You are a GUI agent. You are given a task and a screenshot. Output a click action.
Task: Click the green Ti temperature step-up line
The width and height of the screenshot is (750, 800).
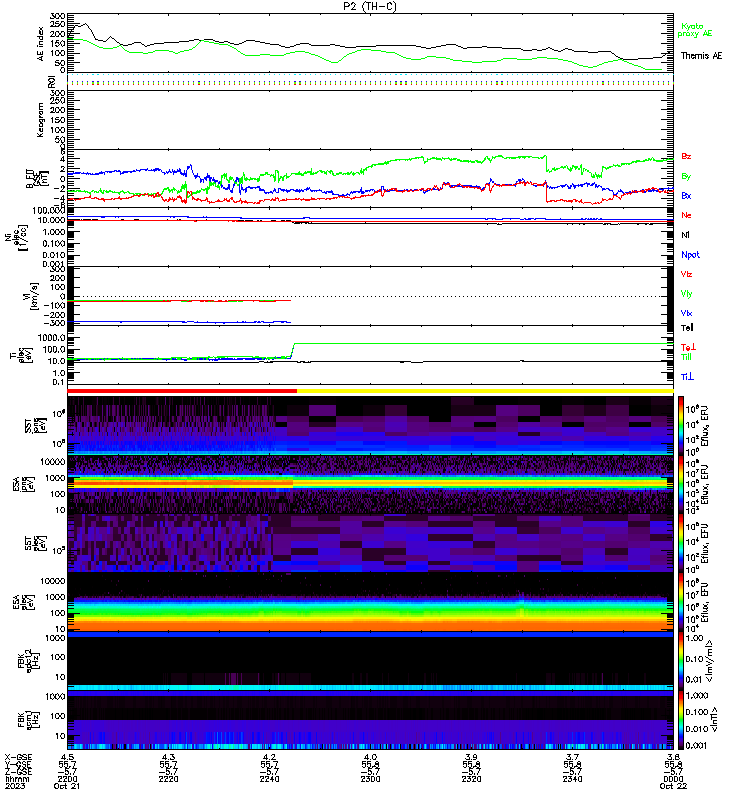click(293, 351)
